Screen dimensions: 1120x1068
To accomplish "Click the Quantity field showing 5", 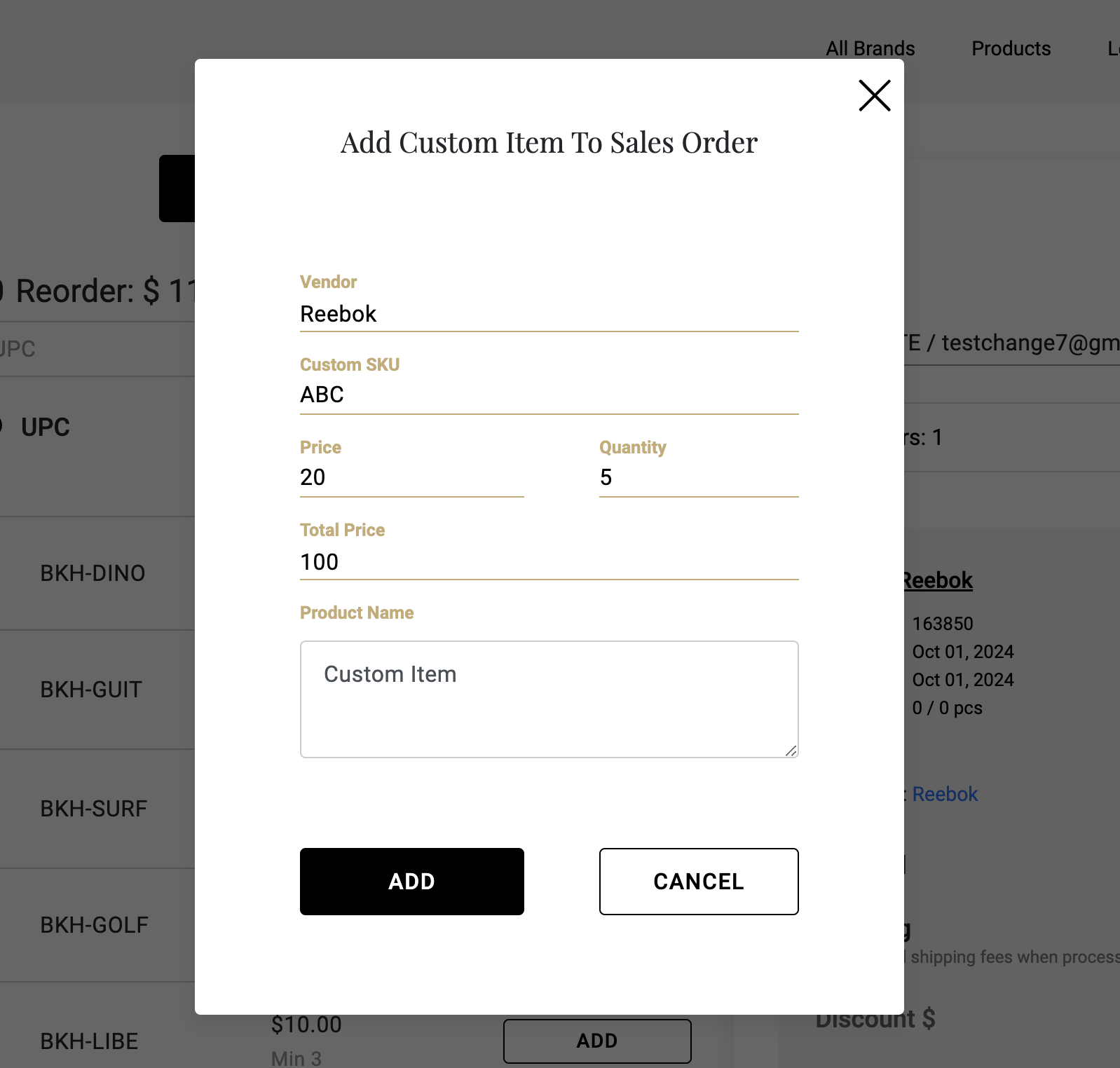I will click(698, 478).
